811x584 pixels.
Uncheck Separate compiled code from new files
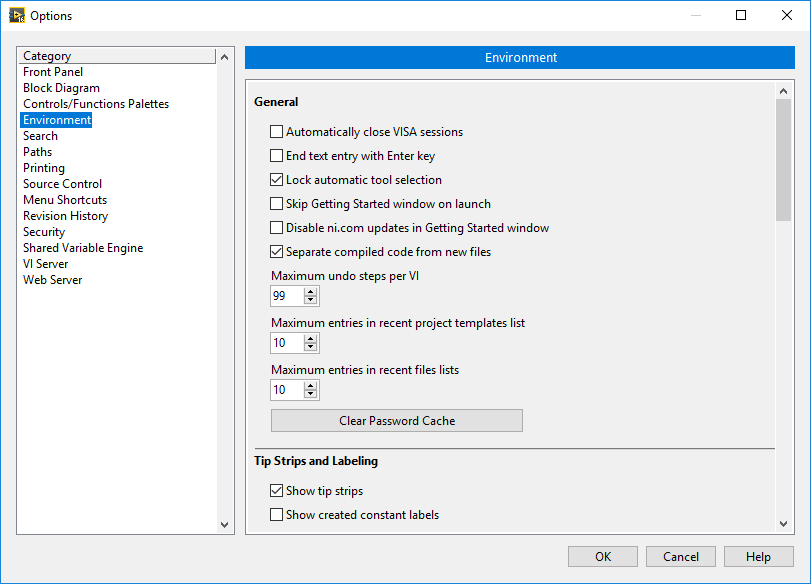tap(277, 251)
